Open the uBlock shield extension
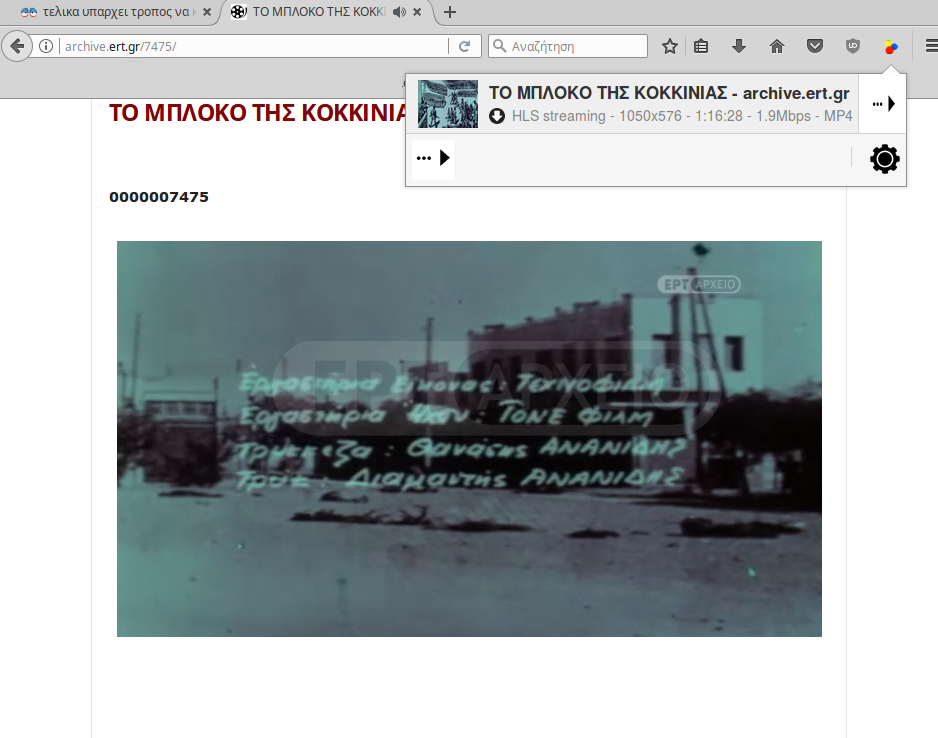 point(852,46)
